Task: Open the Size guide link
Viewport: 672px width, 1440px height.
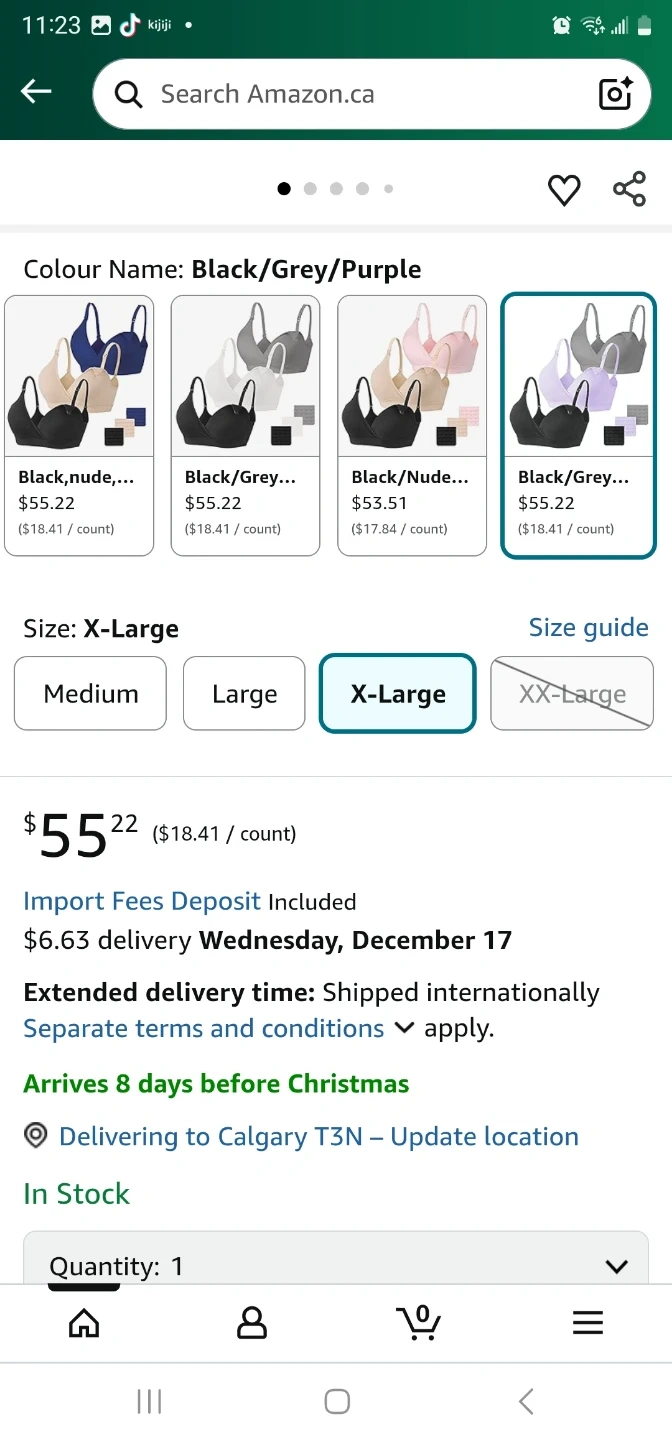Action: 588,627
